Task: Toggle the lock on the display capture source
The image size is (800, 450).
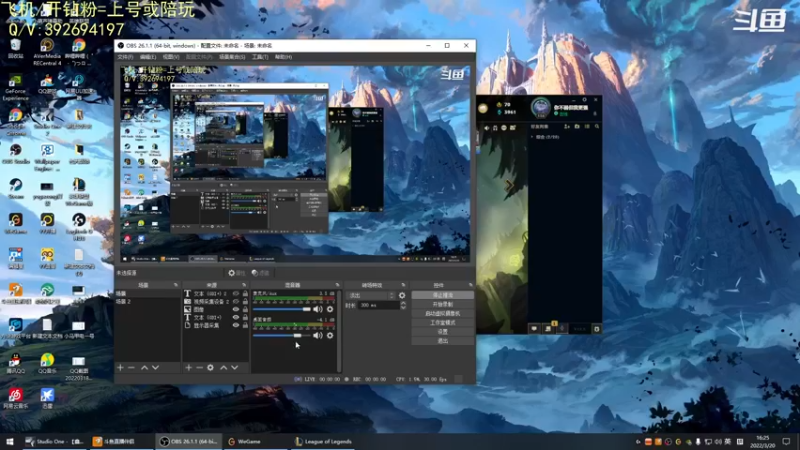Action: tap(245, 325)
